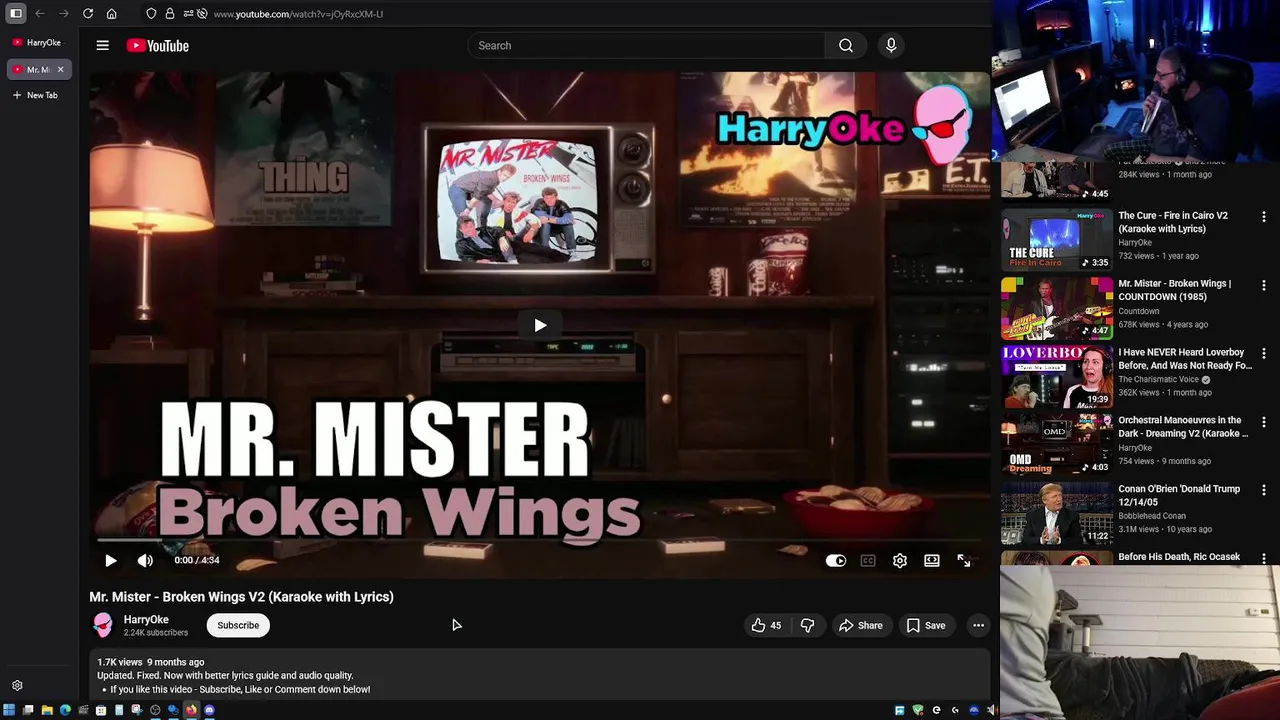Viewport: 1280px width, 720px height.
Task: Go to YouTube home via the logo
Action: [x=158, y=45]
